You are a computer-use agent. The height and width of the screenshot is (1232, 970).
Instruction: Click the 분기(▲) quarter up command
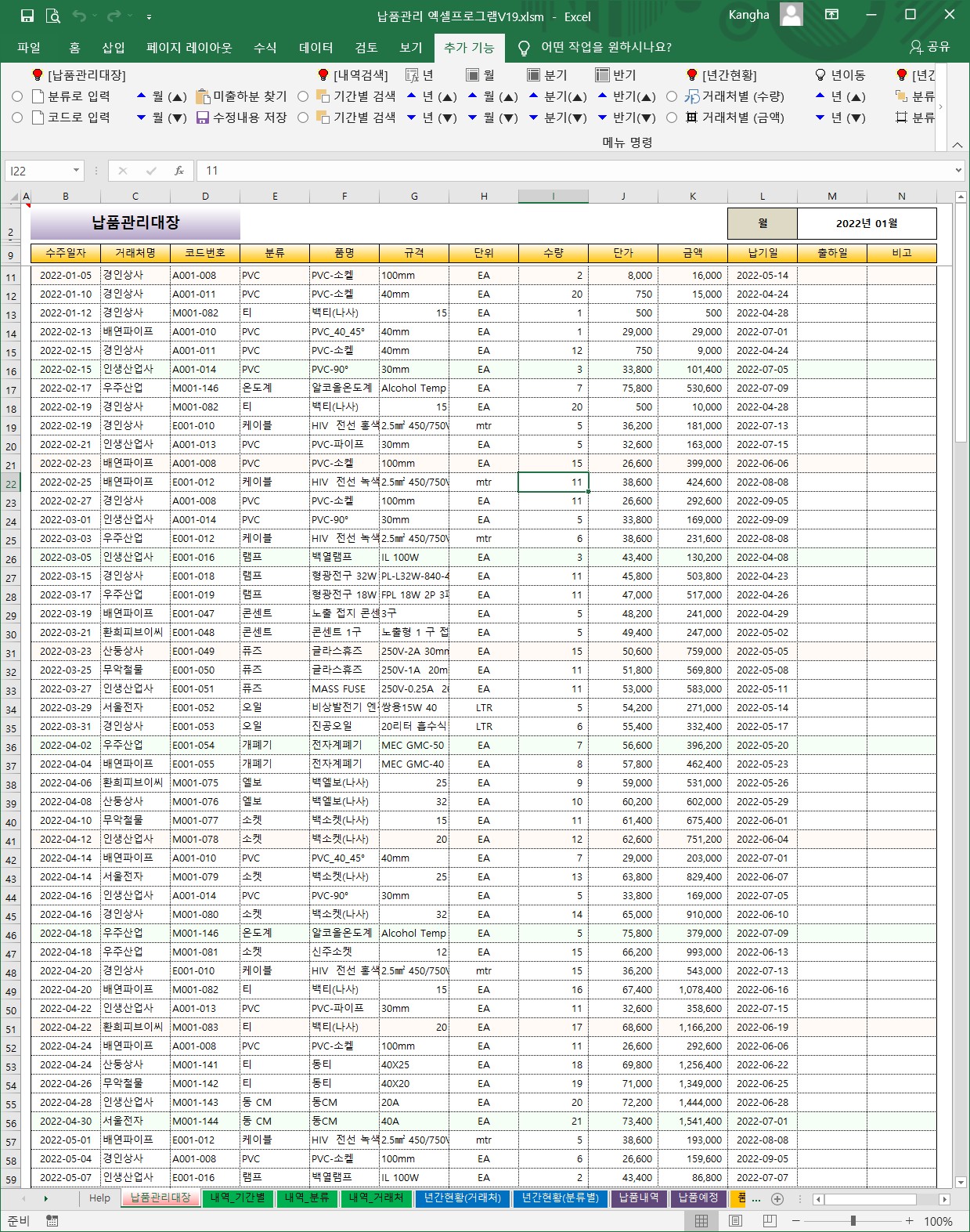coord(557,96)
